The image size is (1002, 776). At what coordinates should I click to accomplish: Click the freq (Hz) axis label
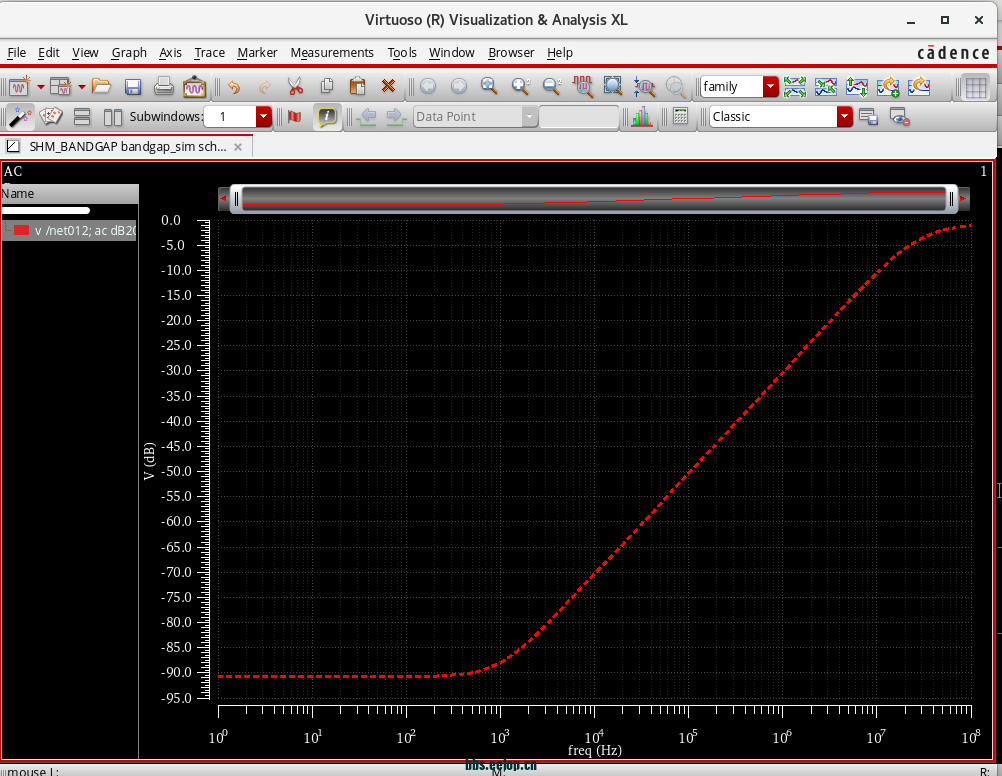[594, 750]
